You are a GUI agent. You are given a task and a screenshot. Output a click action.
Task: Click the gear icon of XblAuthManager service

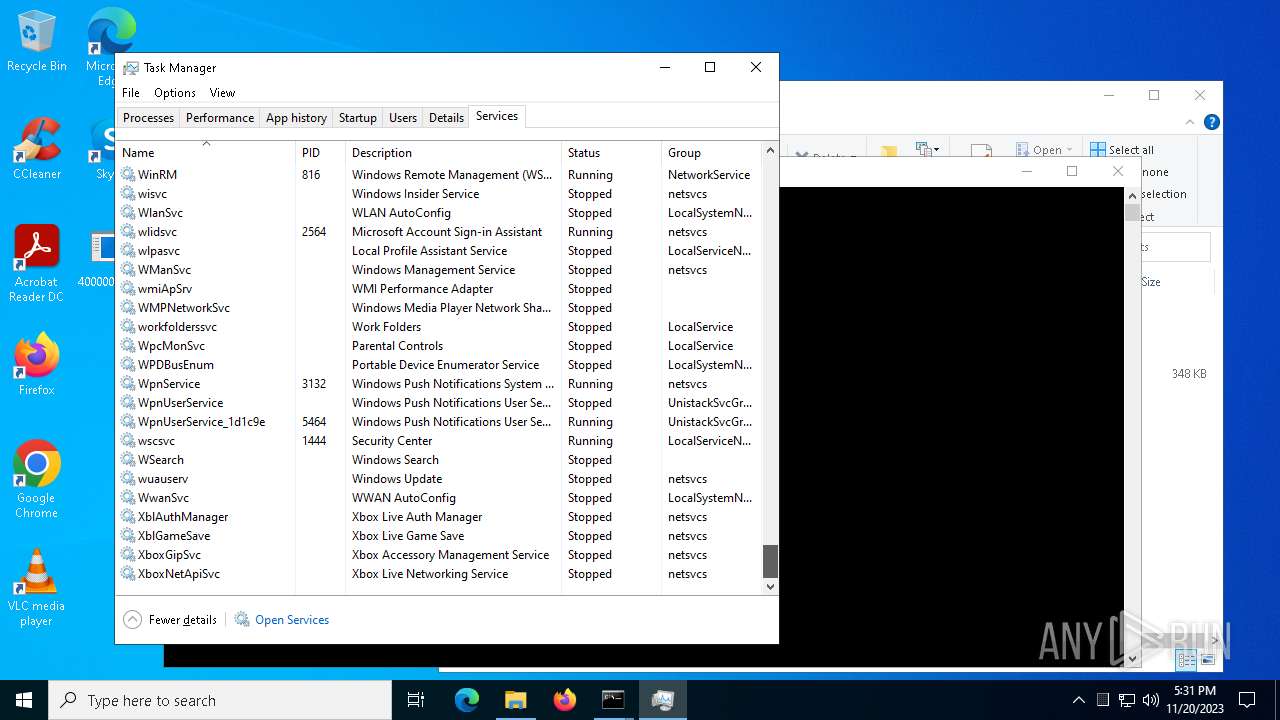pos(128,517)
